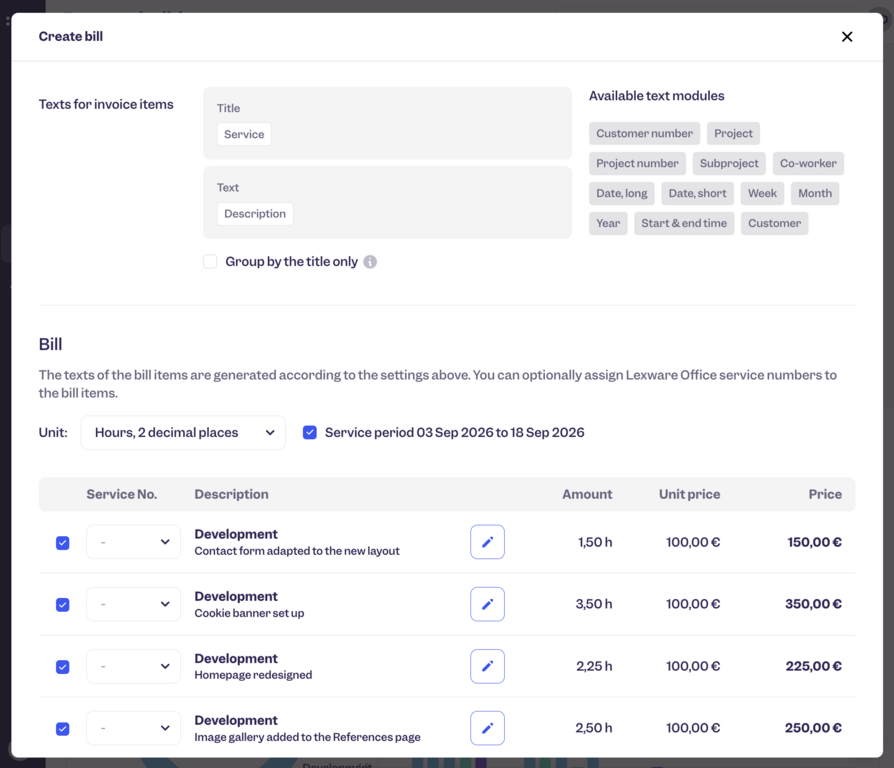Click the Service No. column header
Screen dimensions: 894x768
pyautogui.click(x=121, y=494)
